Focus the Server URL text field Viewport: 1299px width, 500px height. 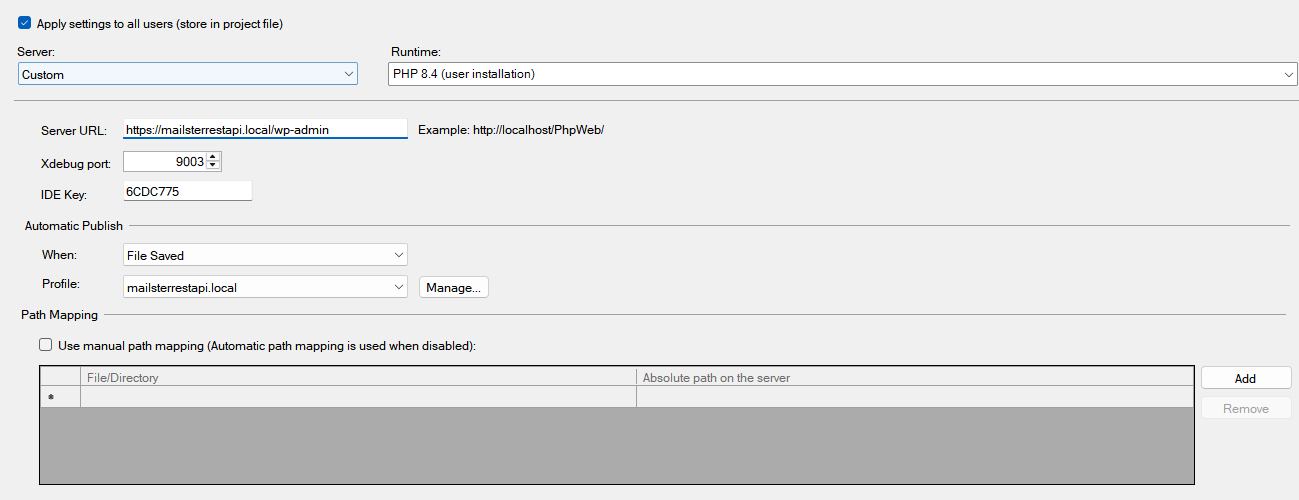pos(265,129)
